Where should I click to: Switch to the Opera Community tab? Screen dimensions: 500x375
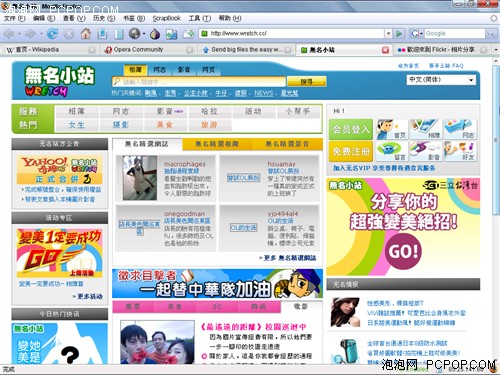click(148, 50)
